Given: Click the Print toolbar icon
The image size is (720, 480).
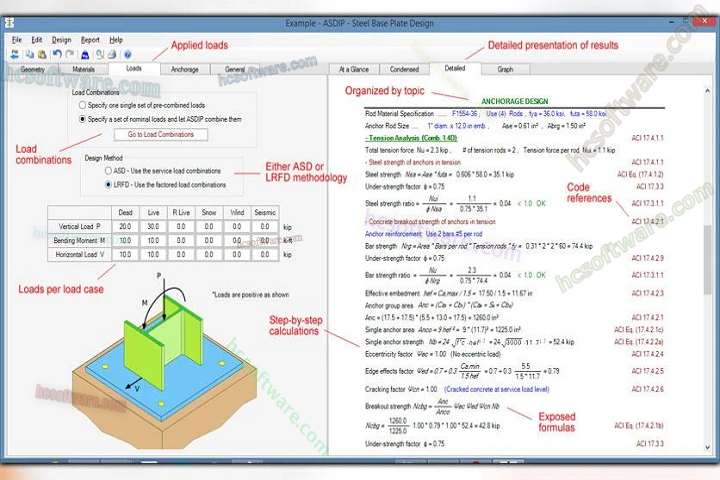Looking at the screenshot, I should 112,55.
